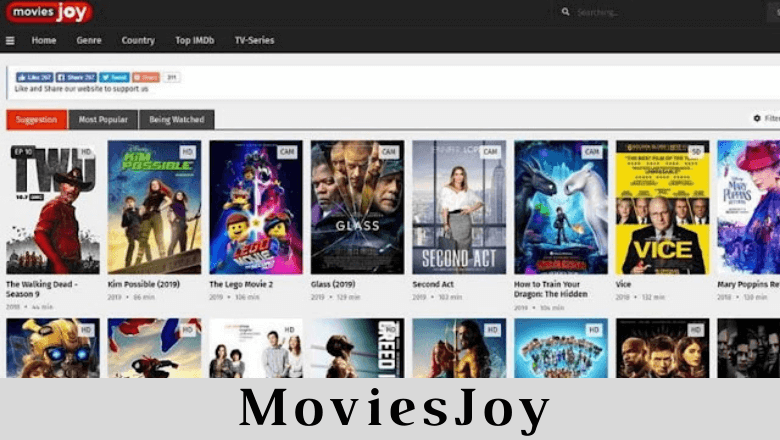Click the Second Act title link
780x440 pixels.
point(433,284)
